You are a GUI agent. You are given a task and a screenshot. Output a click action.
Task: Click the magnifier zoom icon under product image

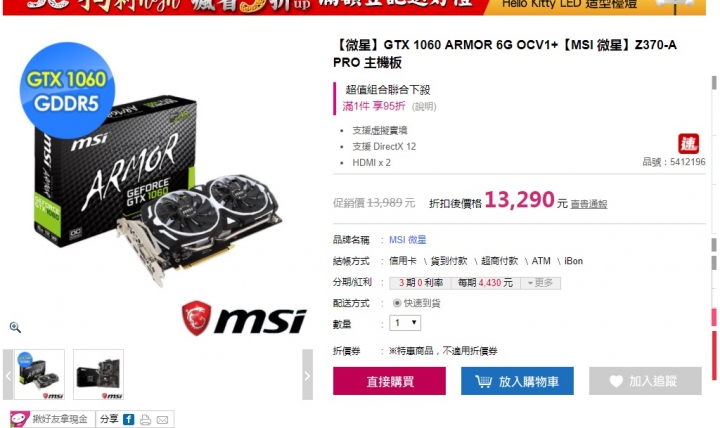pos(15,327)
